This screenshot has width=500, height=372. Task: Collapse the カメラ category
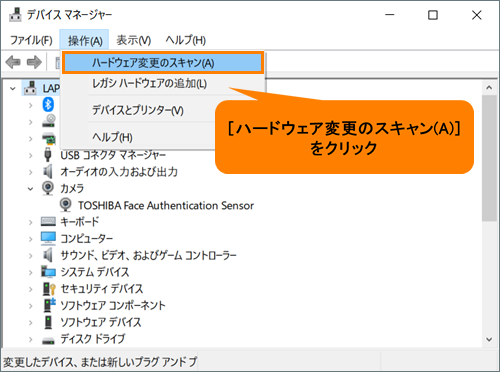point(30,189)
